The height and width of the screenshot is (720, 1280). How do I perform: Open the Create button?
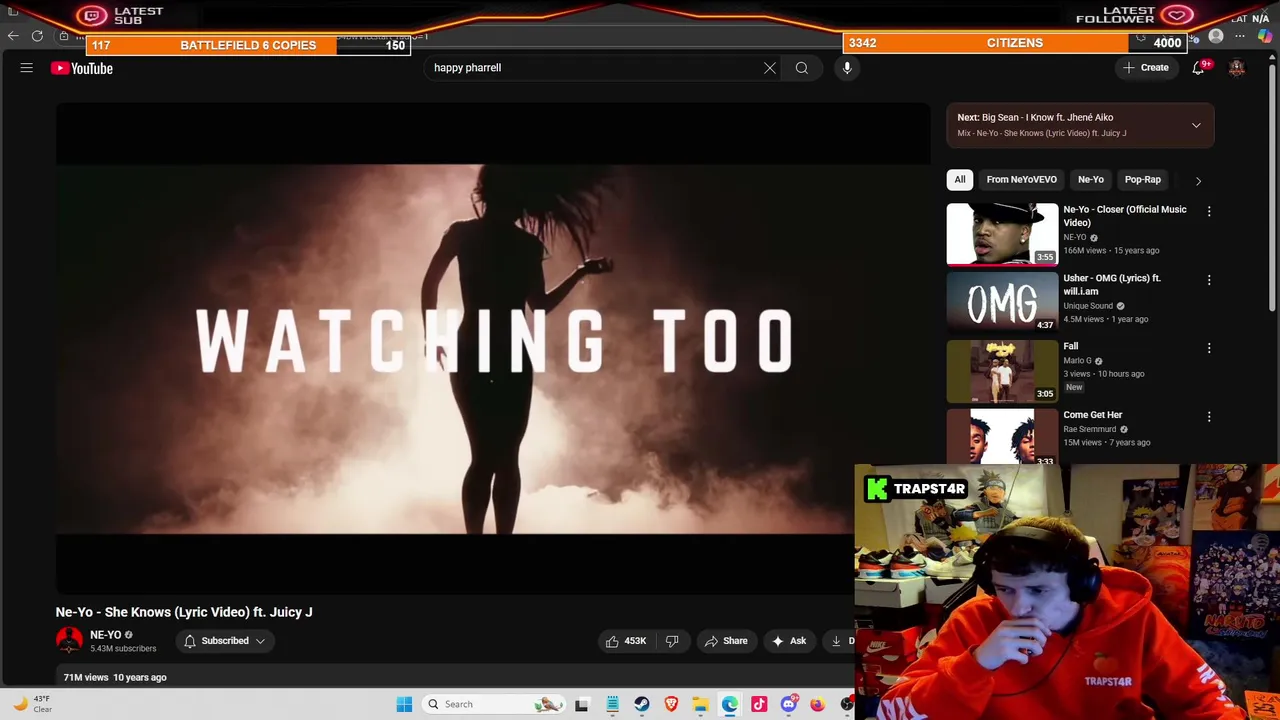coord(1145,68)
